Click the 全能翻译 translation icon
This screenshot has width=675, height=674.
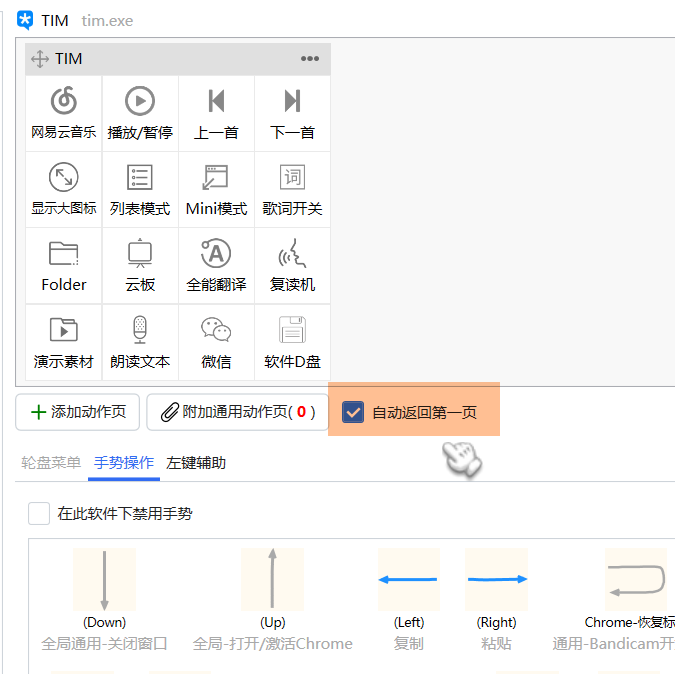(216, 253)
